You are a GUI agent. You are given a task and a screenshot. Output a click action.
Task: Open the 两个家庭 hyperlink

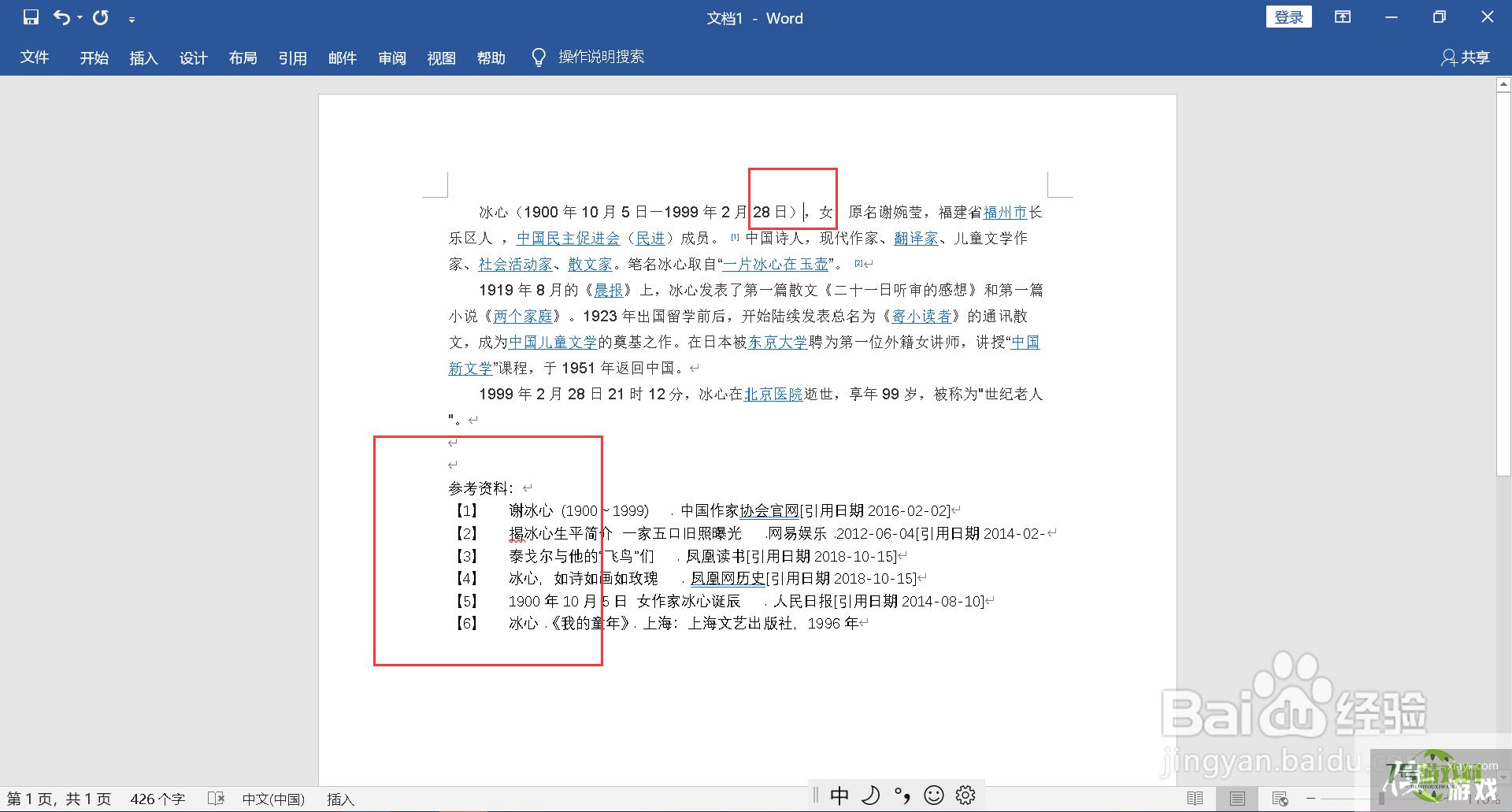[523, 316]
